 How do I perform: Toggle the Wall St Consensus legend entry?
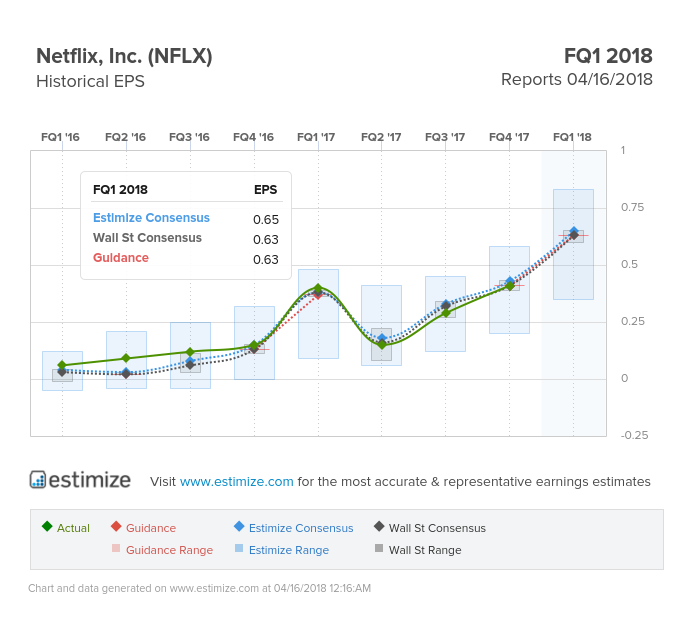coord(430,527)
